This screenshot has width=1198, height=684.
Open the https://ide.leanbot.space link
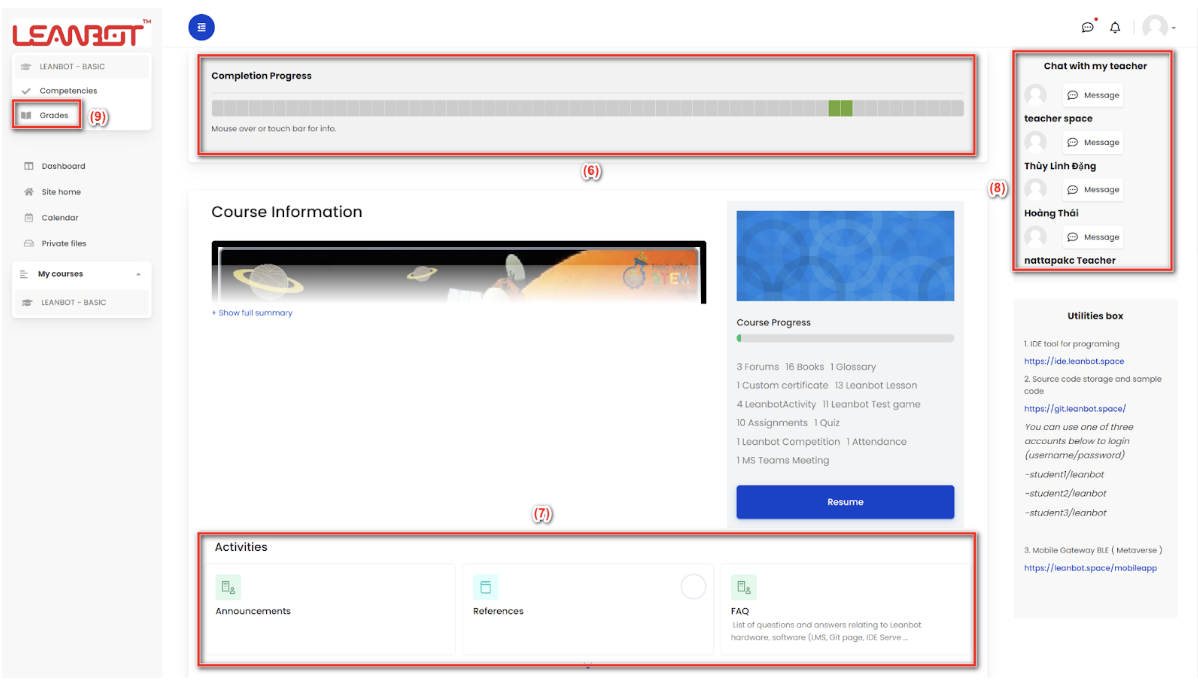(x=1074, y=361)
